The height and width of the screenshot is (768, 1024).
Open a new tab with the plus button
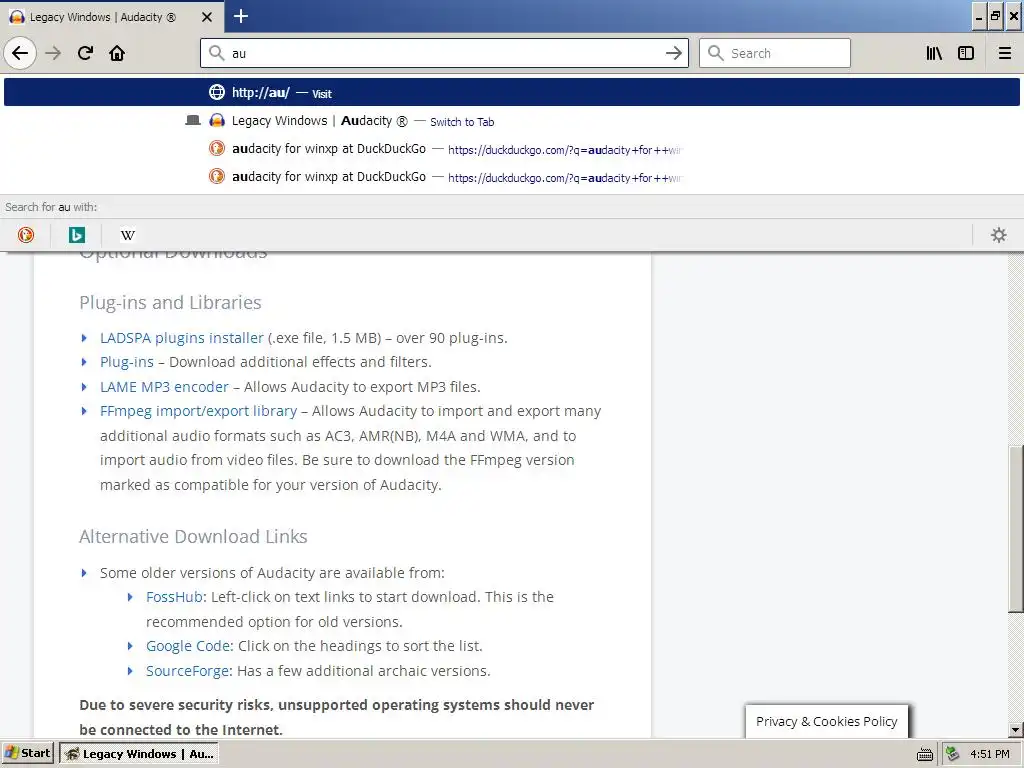tap(240, 16)
